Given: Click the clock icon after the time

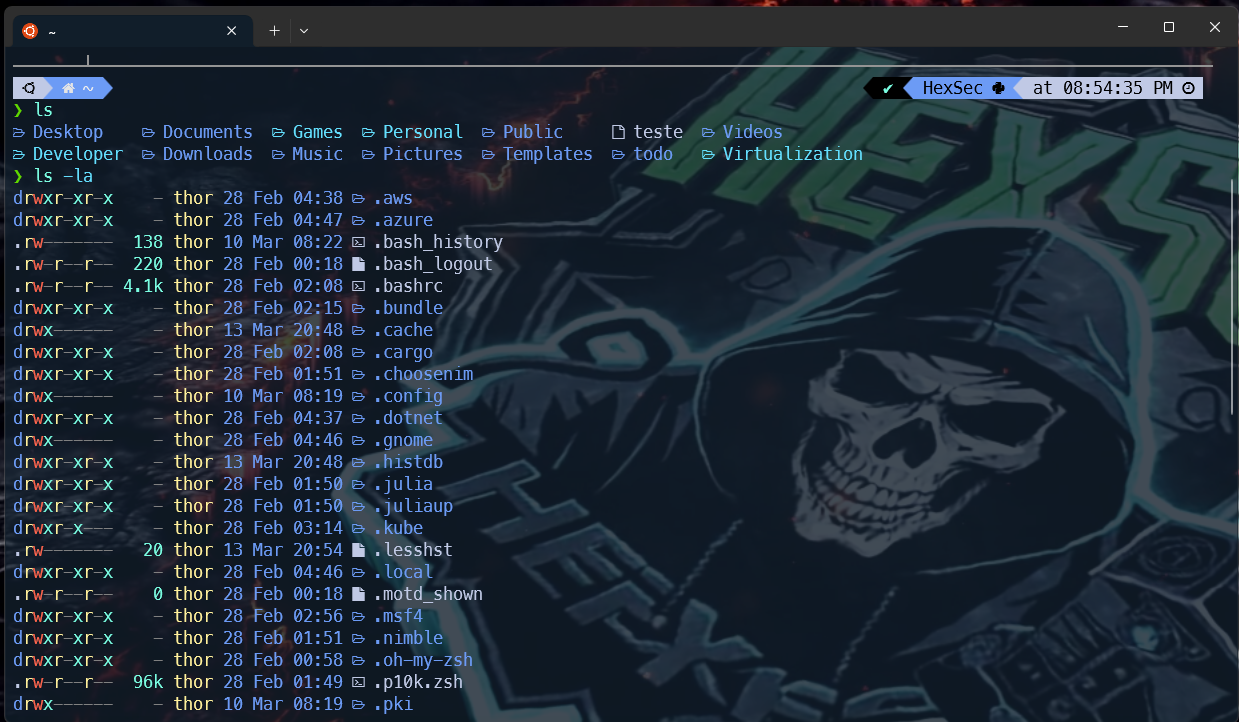Looking at the screenshot, I should [x=1188, y=88].
